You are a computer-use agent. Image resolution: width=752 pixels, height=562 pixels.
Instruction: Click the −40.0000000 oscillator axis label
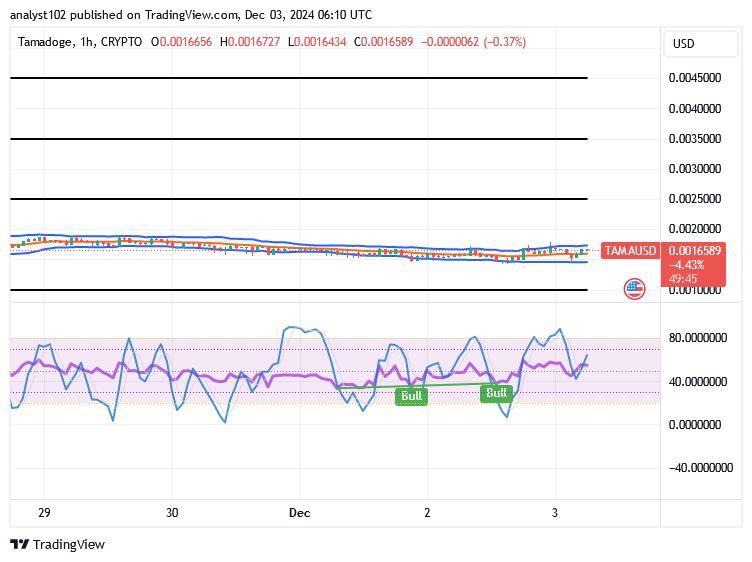(x=701, y=468)
